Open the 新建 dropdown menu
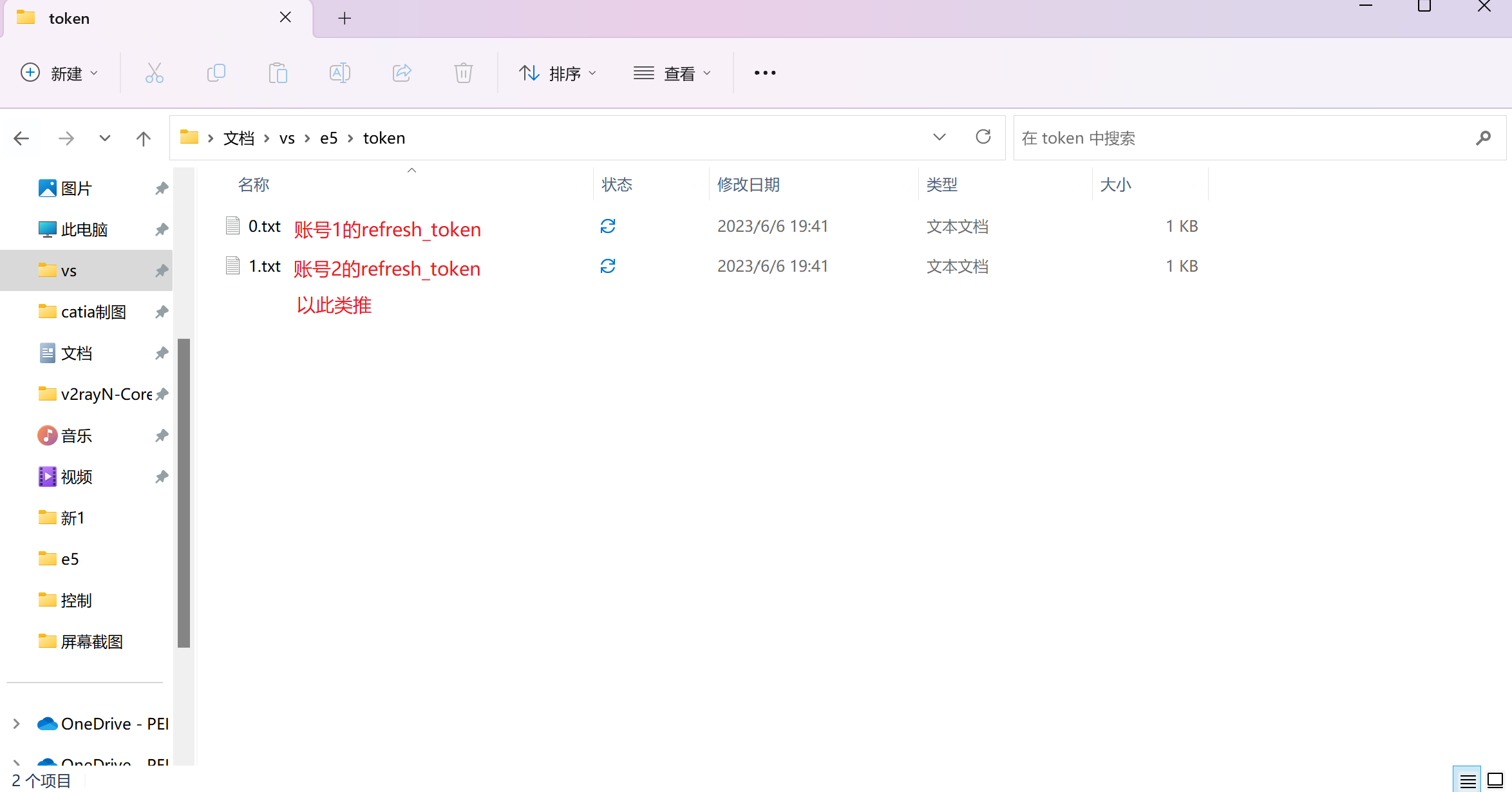 [x=59, y=73]
